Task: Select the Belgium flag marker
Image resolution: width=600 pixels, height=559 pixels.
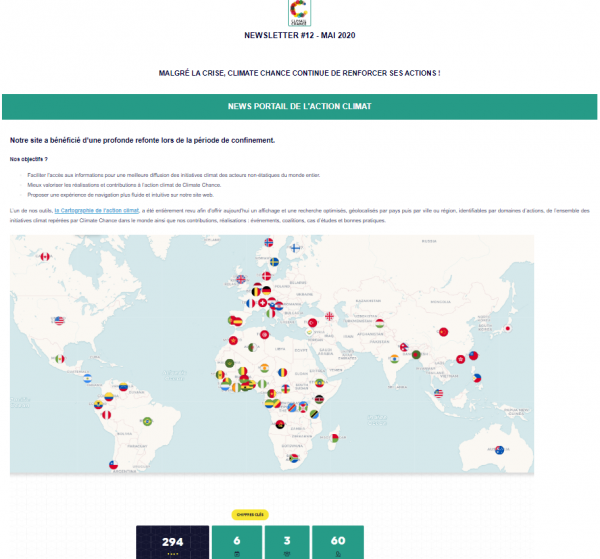Action: point(256,292)
